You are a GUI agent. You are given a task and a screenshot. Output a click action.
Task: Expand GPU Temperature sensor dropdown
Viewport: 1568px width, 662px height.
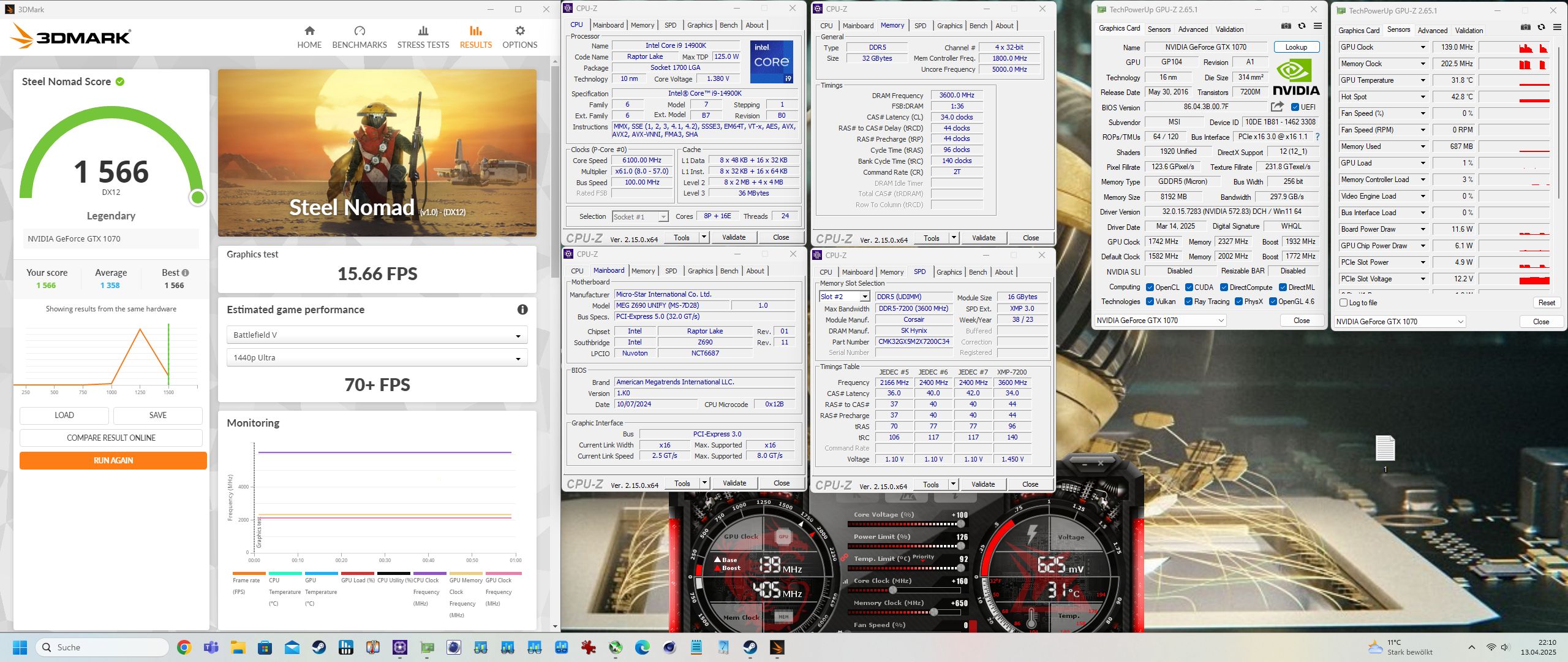(x=1423, y=80)
